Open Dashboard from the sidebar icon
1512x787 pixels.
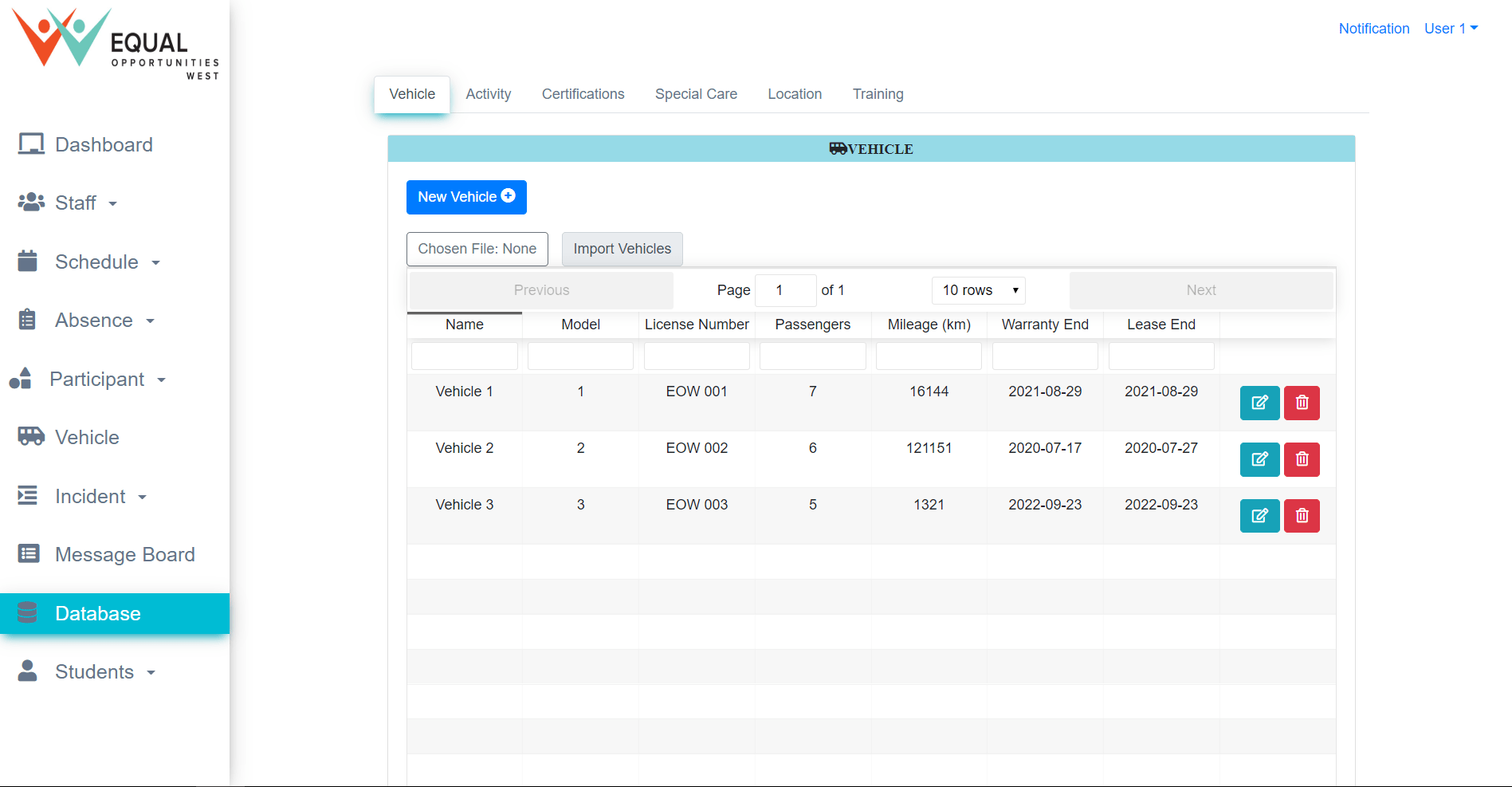point(31,144)
